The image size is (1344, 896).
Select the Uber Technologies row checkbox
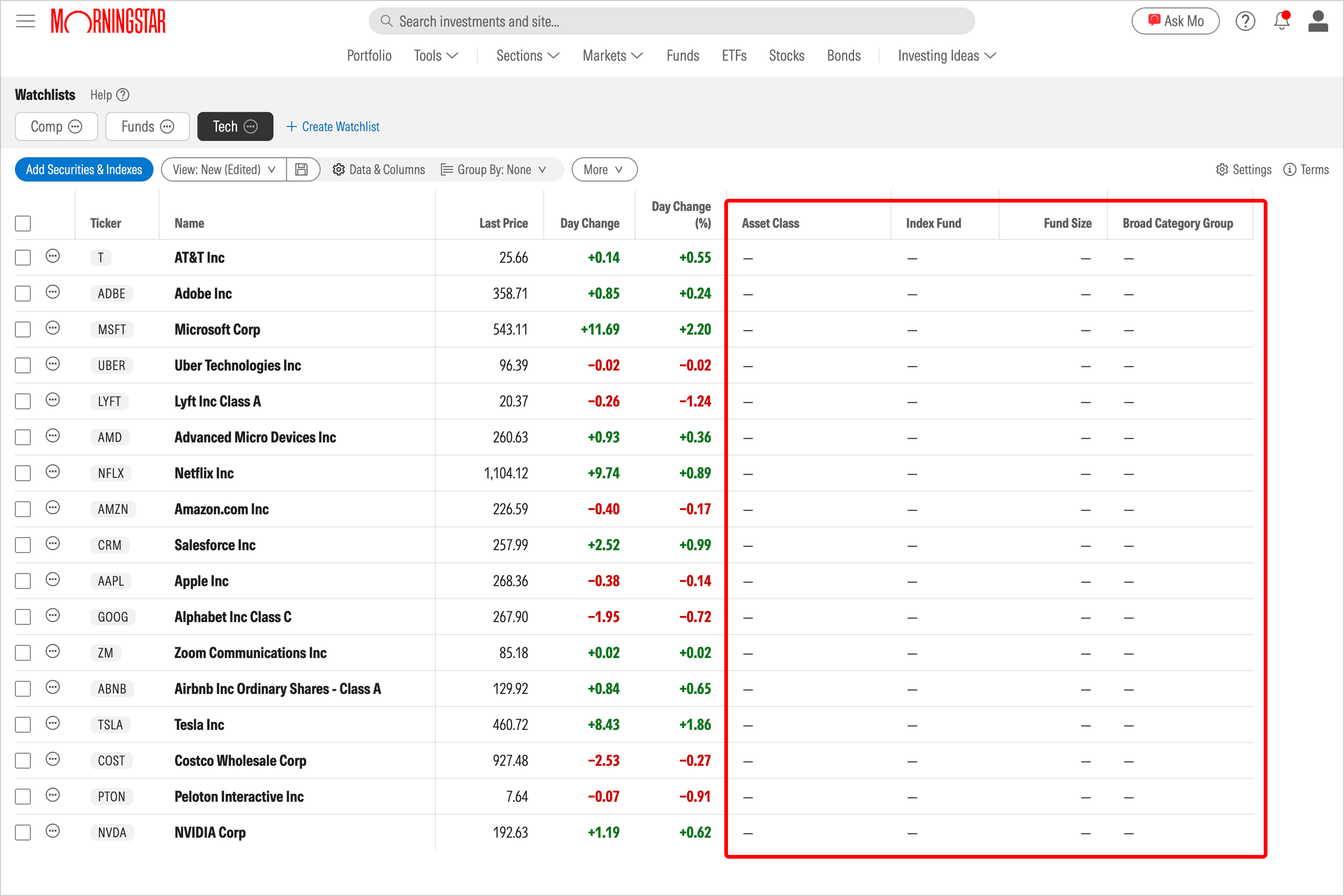23,366
